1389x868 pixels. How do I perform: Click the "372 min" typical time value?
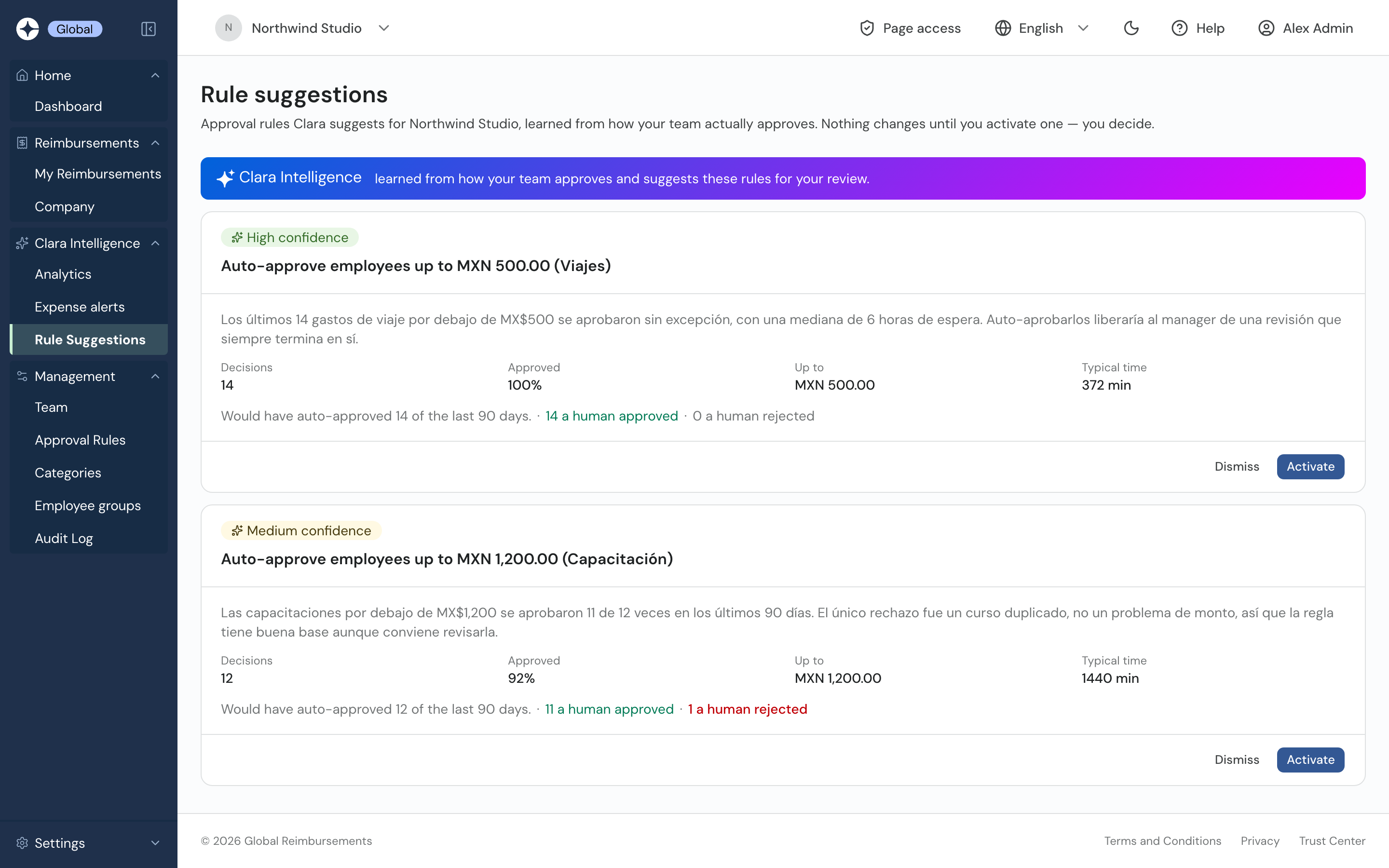pyautogui.click(x=1106, y=385)
